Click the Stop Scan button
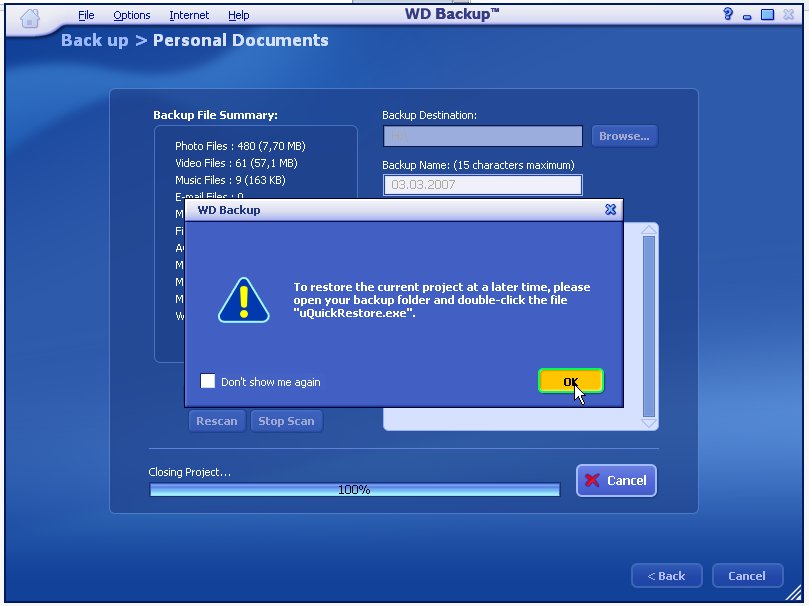Screen dimensions: 809x606 (x=286, y=421)
